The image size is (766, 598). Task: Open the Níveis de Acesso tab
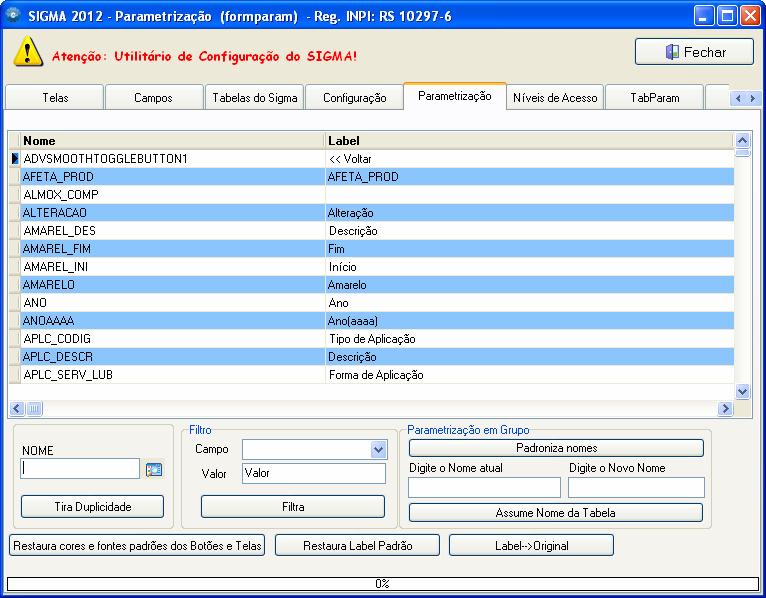pyautogui.click(x=555, y=98)
